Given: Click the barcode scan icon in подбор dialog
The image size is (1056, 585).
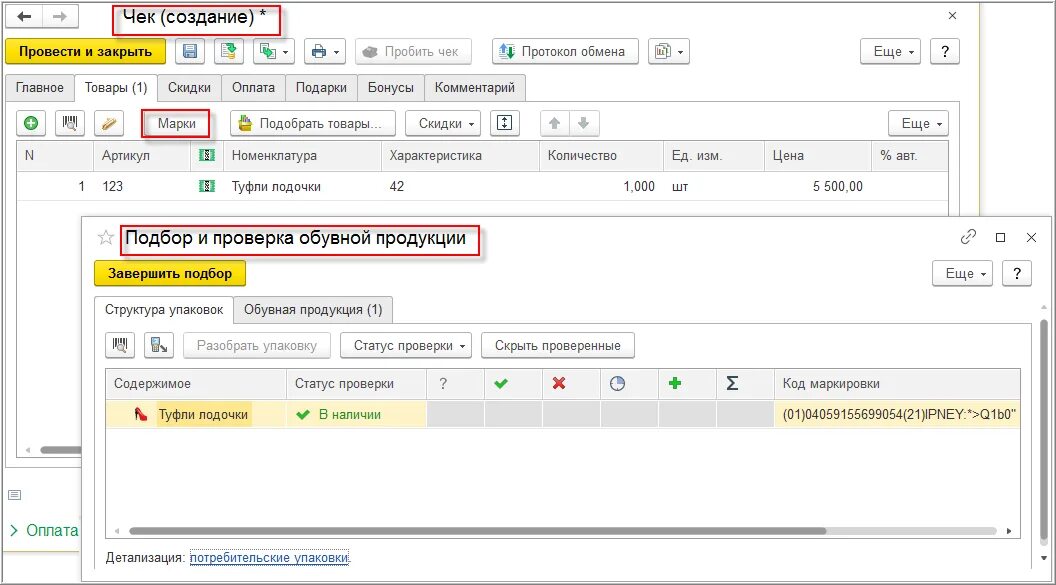Looking at the screenshot, I should [x=120, y=345].
